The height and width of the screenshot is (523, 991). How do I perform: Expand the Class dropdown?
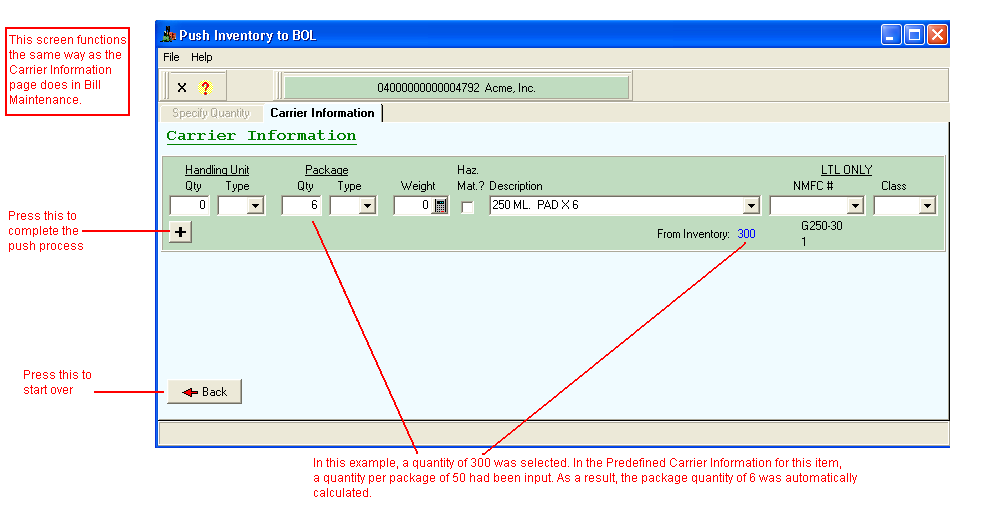(x=926, y=206)
